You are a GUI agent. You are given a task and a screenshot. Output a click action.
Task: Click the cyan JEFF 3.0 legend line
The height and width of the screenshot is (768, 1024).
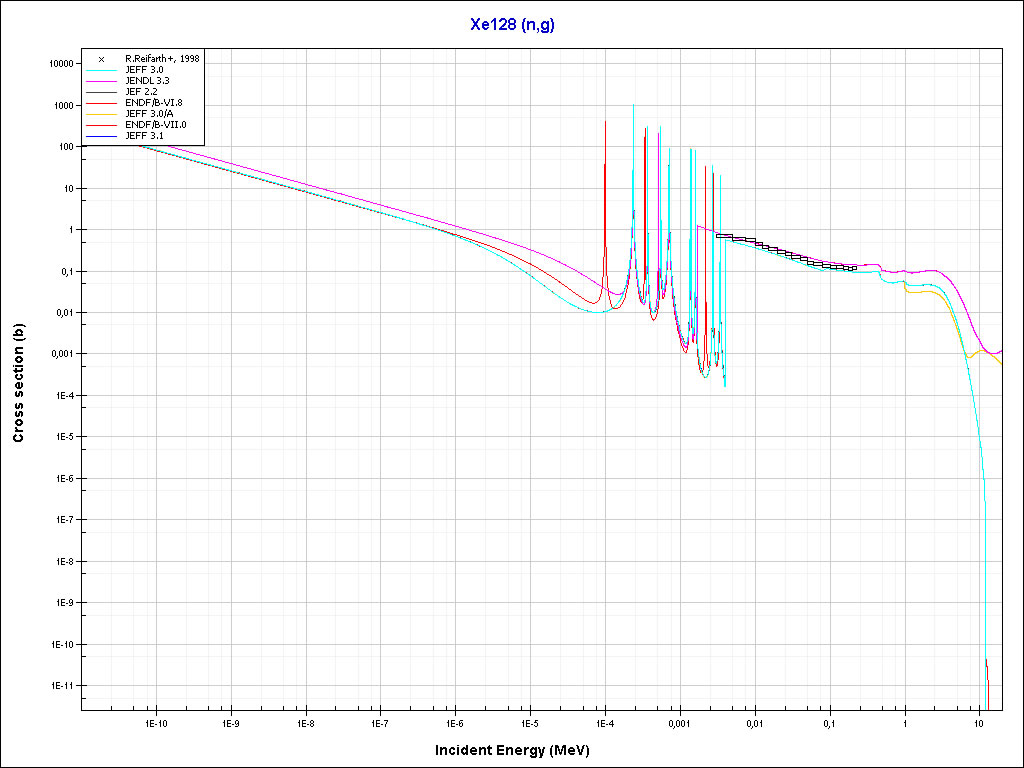coord(101,70)
